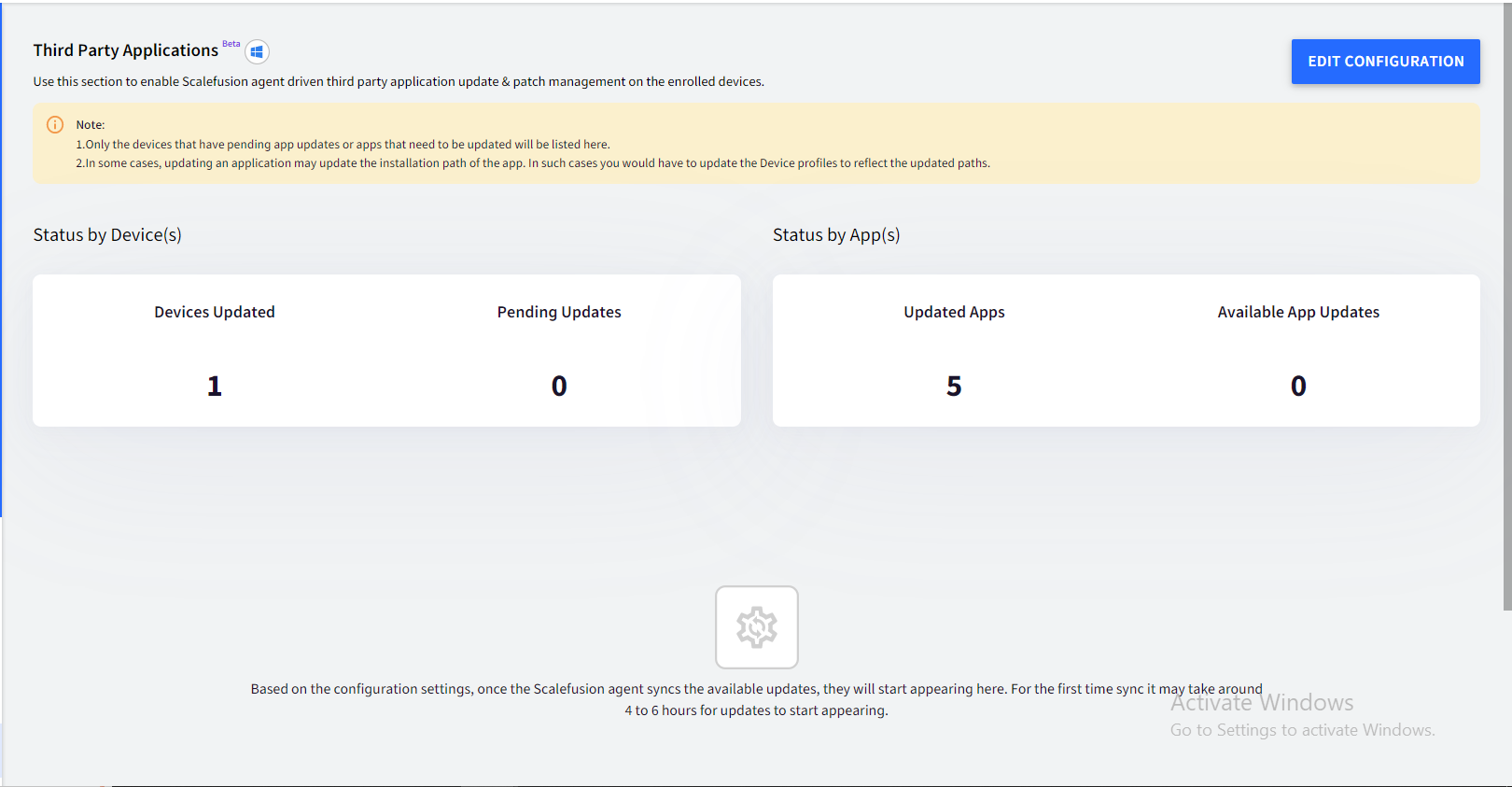1512x787 pixels.
Task: Click the orange info icon in the note
Action: click(x=55, y=125)
